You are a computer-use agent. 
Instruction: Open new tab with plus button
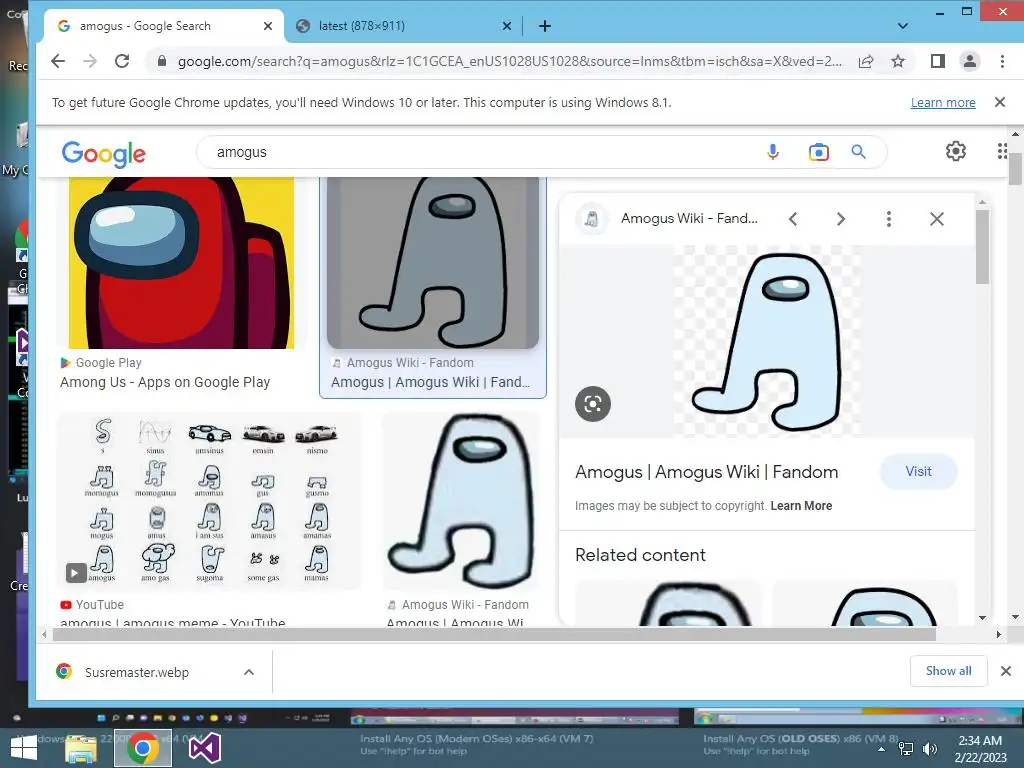pyautogui.click(x=545, y=26)
